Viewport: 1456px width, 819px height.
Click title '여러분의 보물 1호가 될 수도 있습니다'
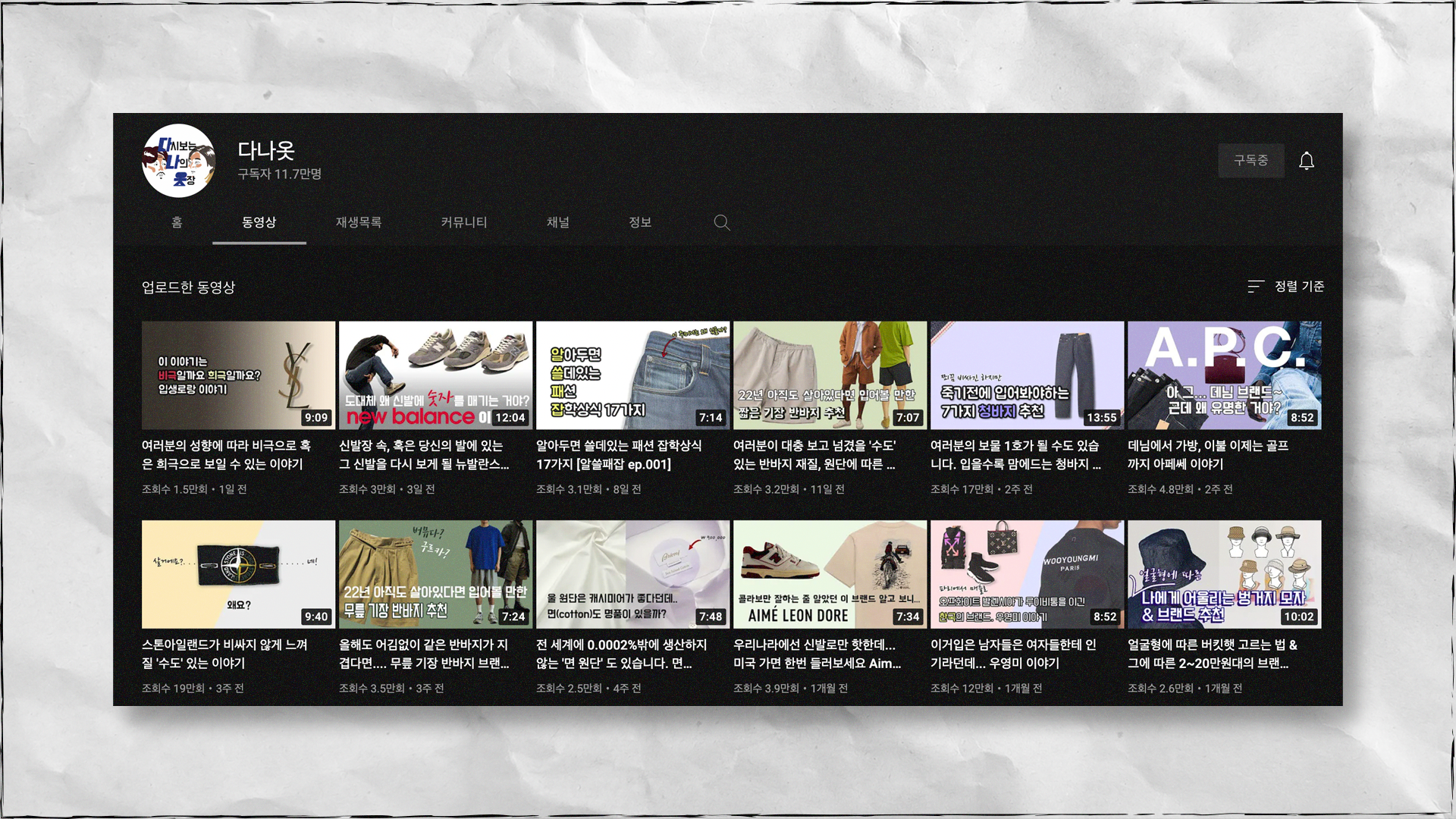[1015, 455]
